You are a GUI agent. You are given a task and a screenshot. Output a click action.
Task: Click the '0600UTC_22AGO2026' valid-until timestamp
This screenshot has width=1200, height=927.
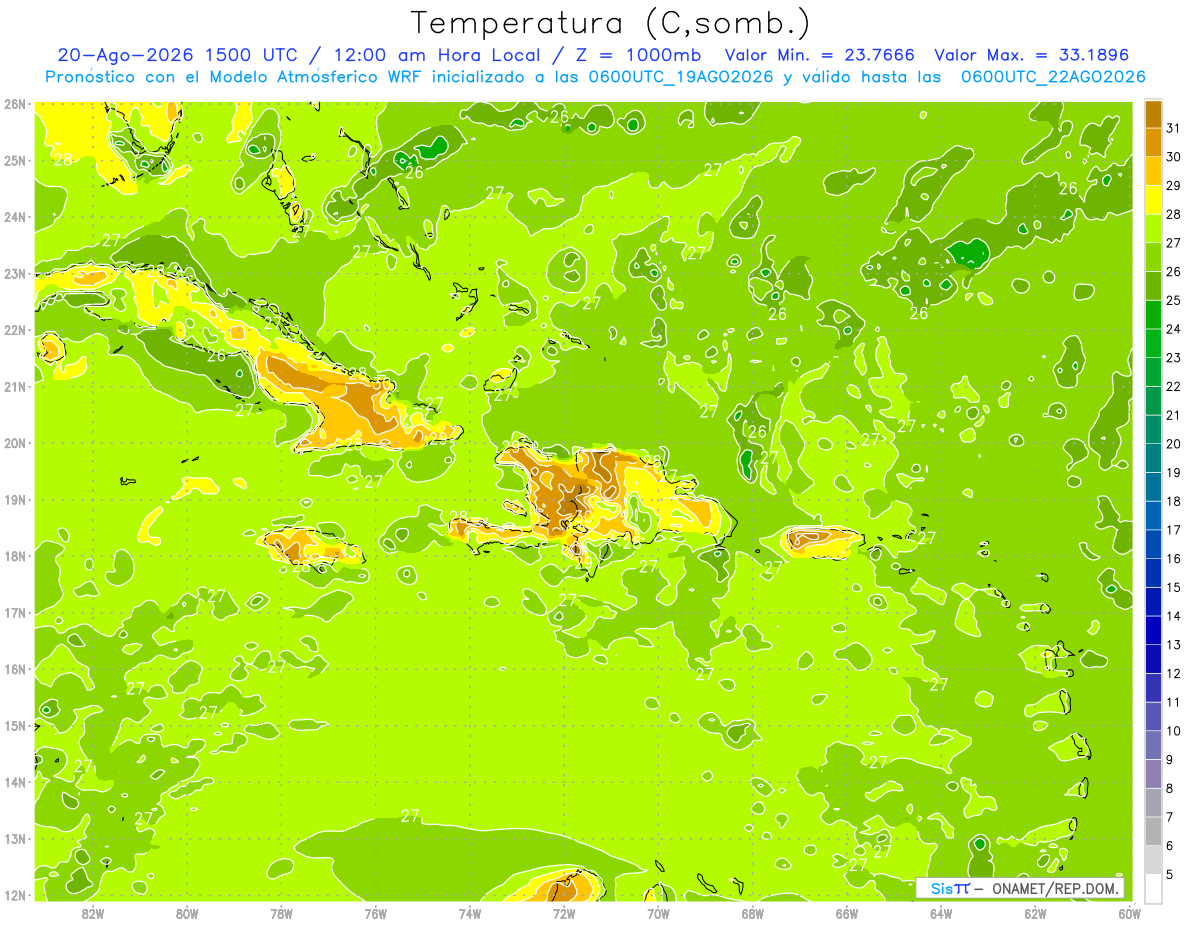[1053, 76]
